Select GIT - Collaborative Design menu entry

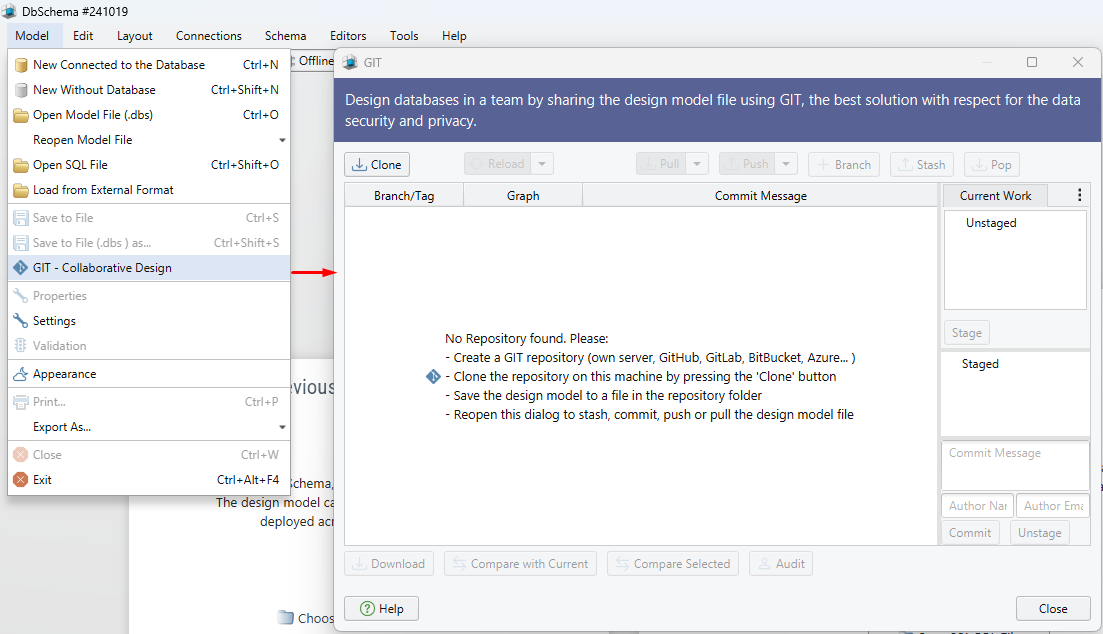pos(149,268)
